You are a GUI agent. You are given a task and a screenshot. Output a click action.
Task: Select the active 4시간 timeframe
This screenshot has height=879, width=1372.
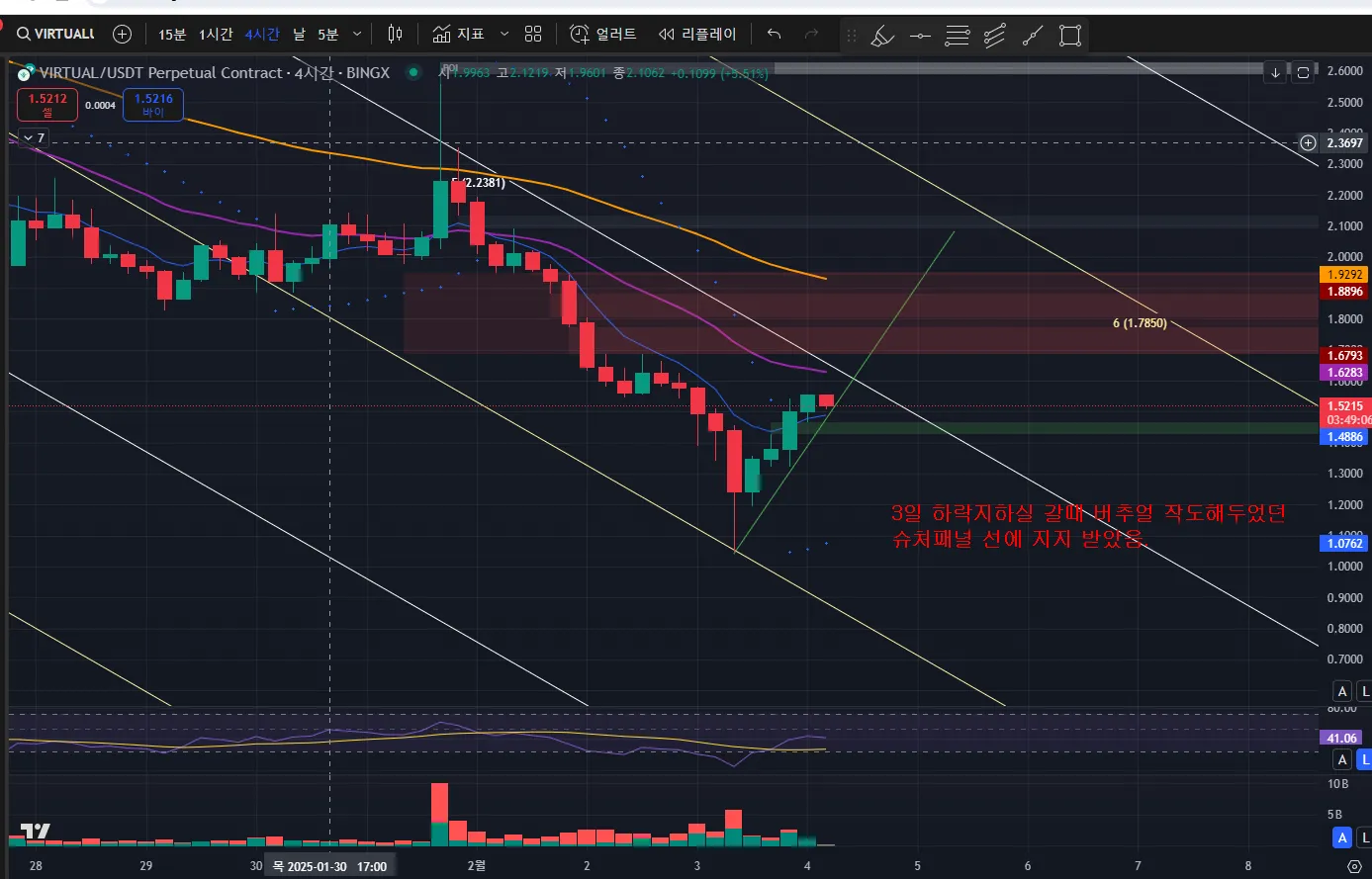pos(262,34)
